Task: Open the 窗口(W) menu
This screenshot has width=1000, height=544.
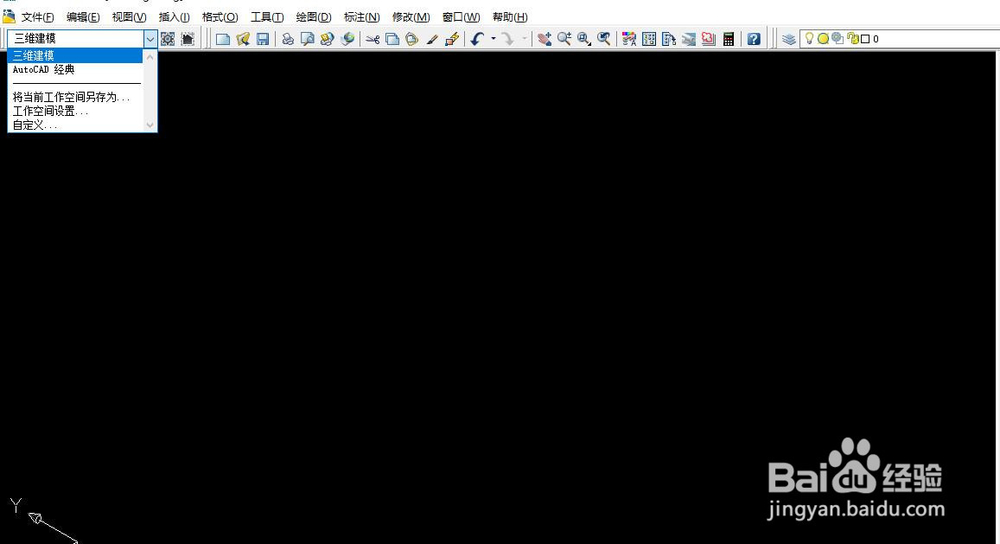Action: 461,17
